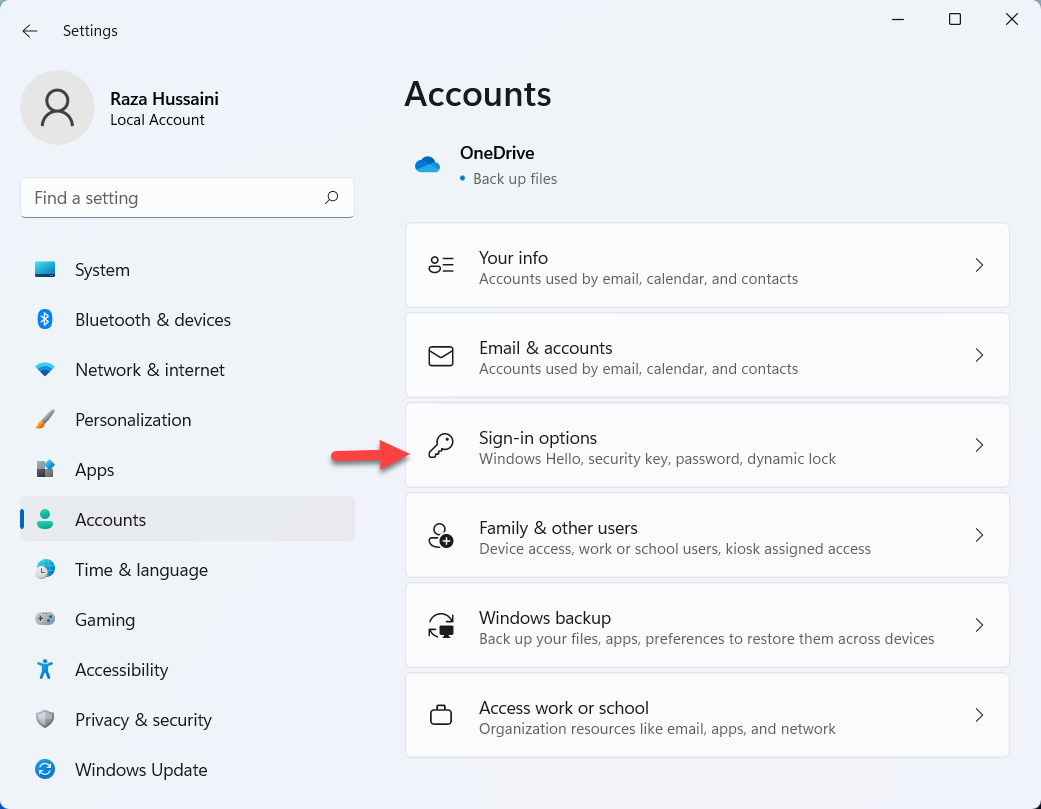This screenshot has width=1041, height=809.
Task: Open Access work or school
Action: pyautogui.click(x=706, y=716)
